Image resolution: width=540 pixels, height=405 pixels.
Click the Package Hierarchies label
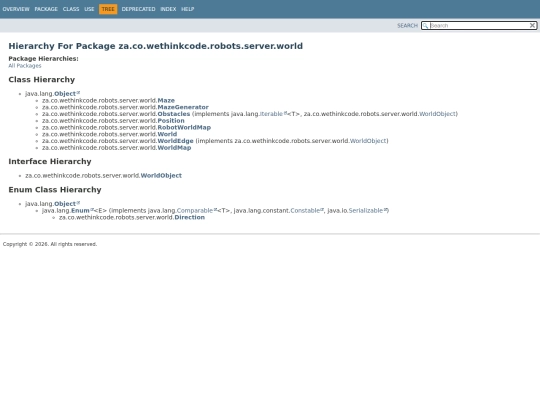(x=43, y=59)
